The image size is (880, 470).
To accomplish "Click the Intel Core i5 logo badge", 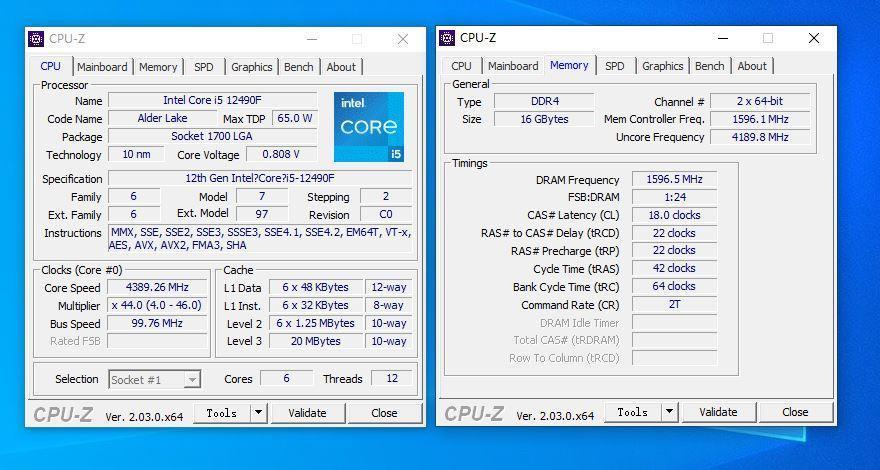I will click(369, 127).
